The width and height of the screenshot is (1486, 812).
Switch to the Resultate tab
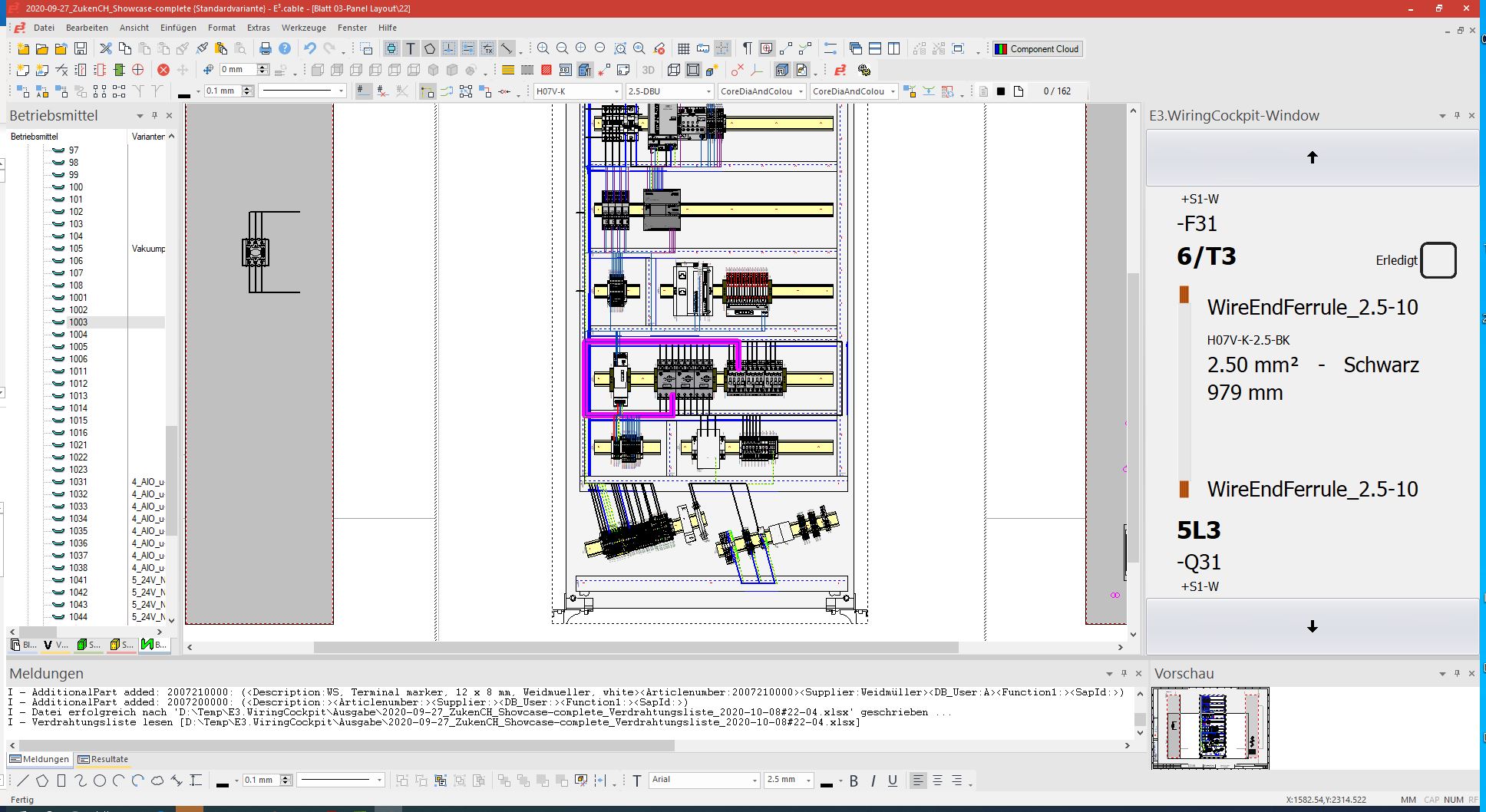pyautogui.click(x=104, y=759)
